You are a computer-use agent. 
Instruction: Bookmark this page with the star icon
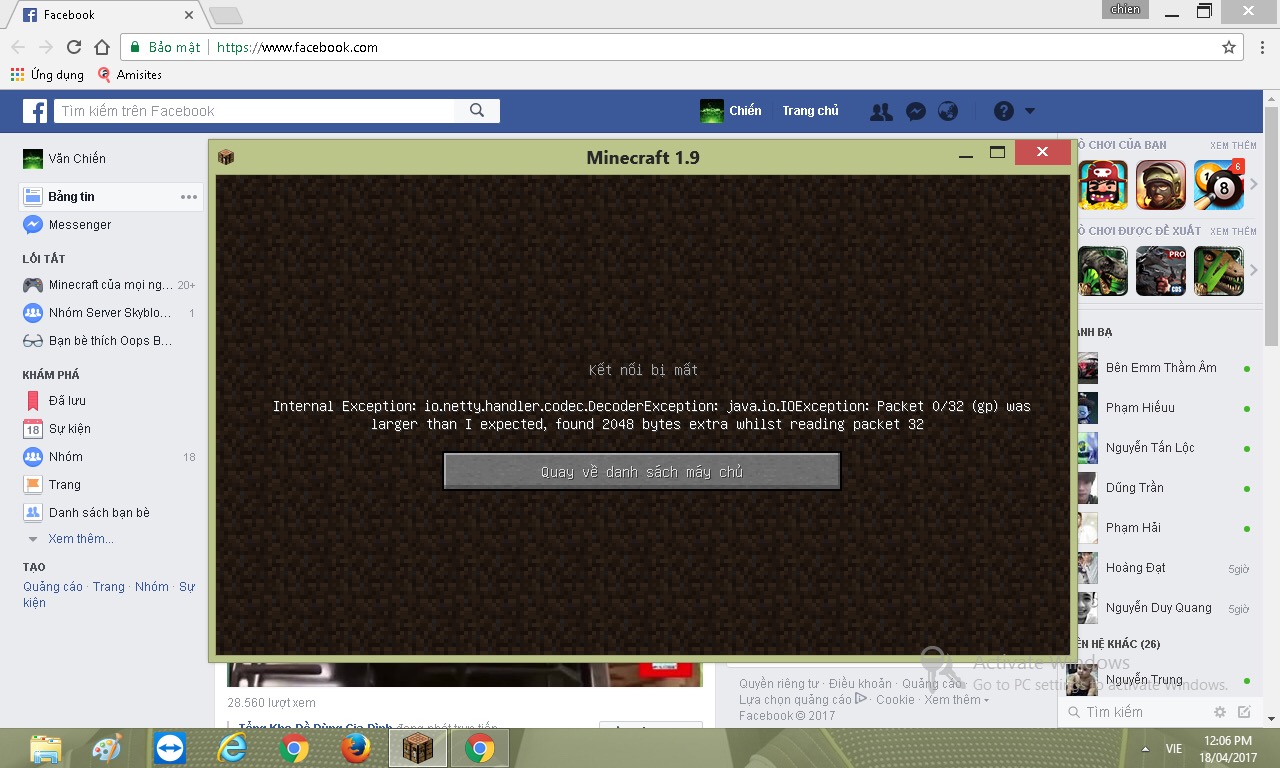click(1229, 47)
